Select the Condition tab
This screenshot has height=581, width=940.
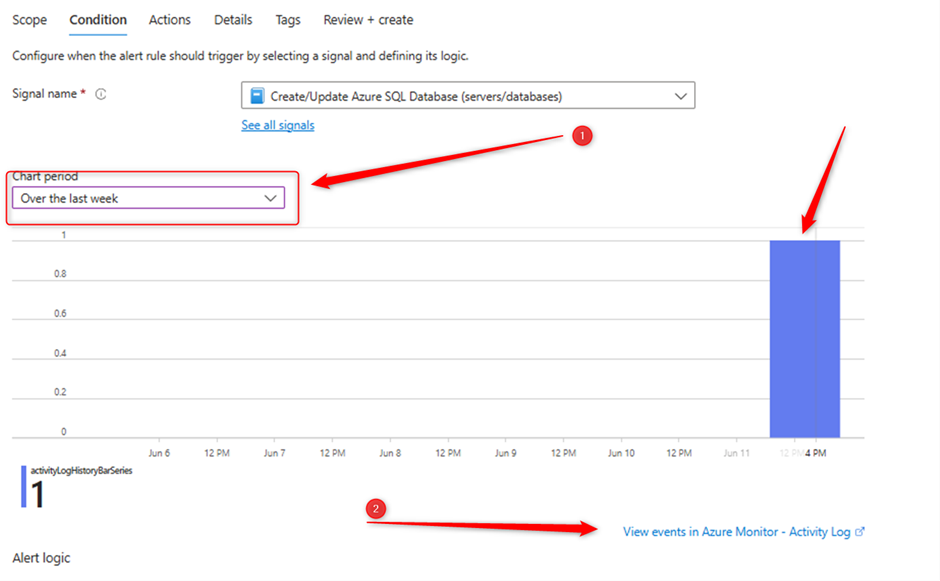coord(98,20)
